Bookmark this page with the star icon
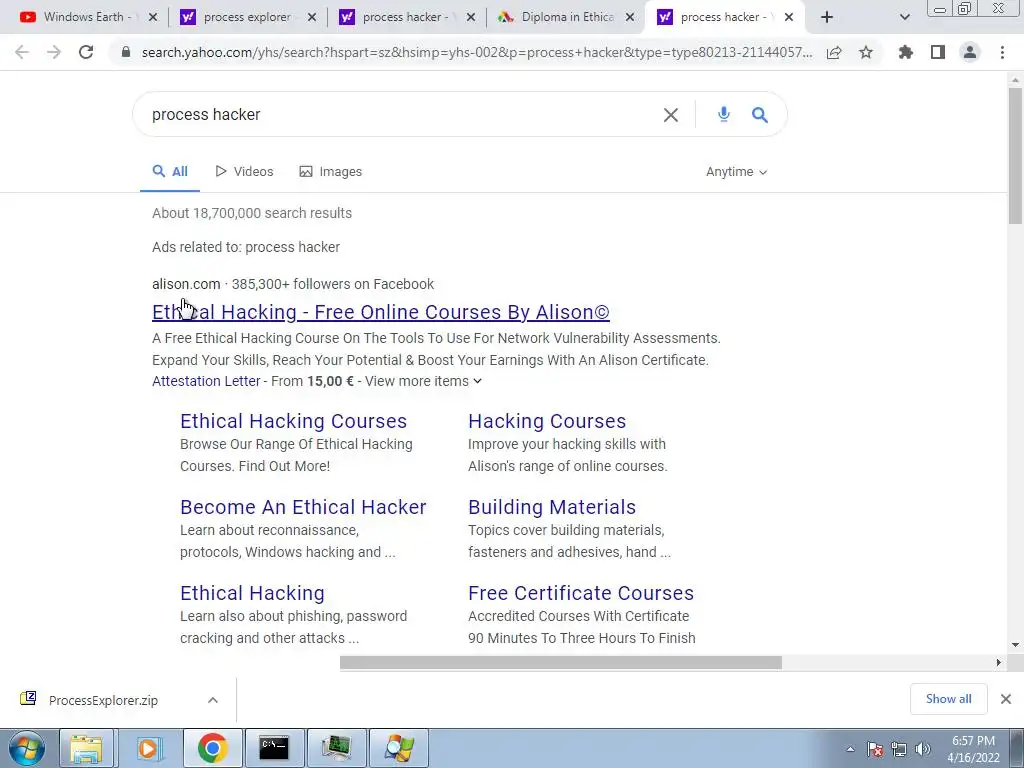The height and width of the screenshot is (768, 1024). point(866,52)
